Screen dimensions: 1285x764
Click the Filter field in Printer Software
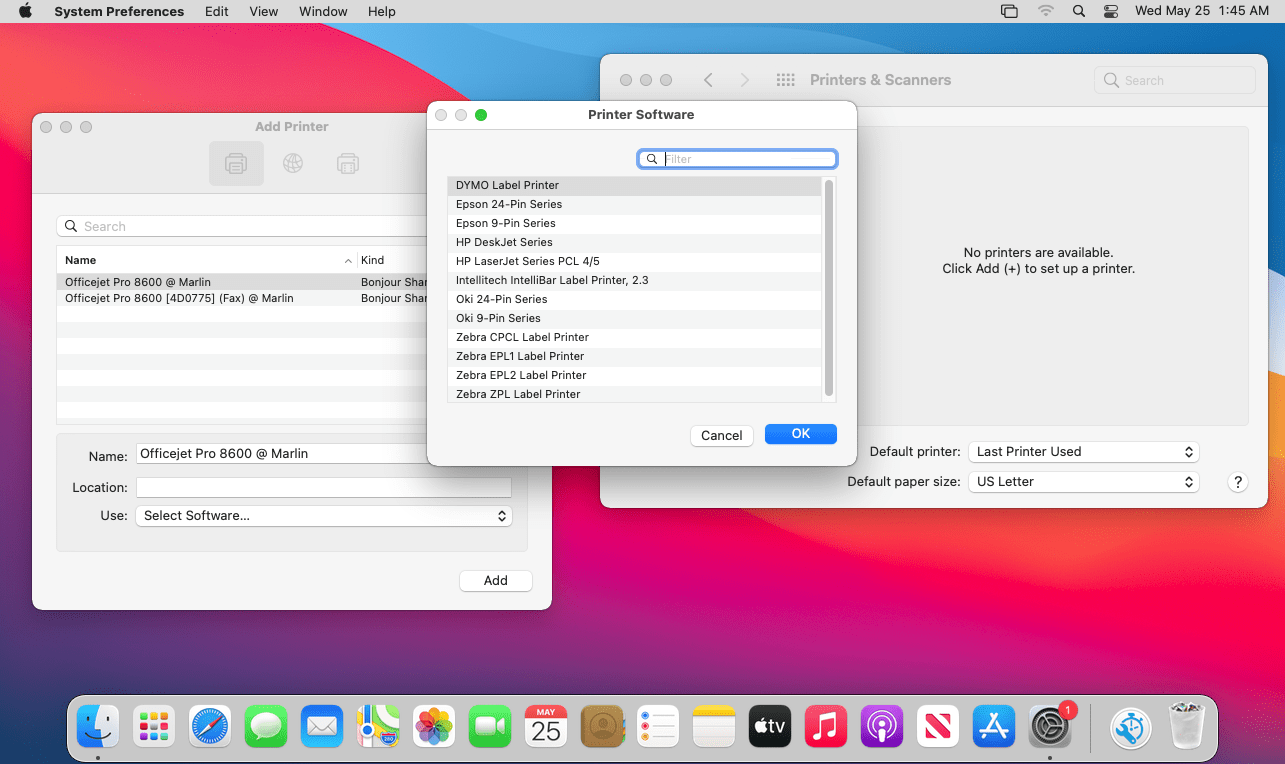click(738, 159)
